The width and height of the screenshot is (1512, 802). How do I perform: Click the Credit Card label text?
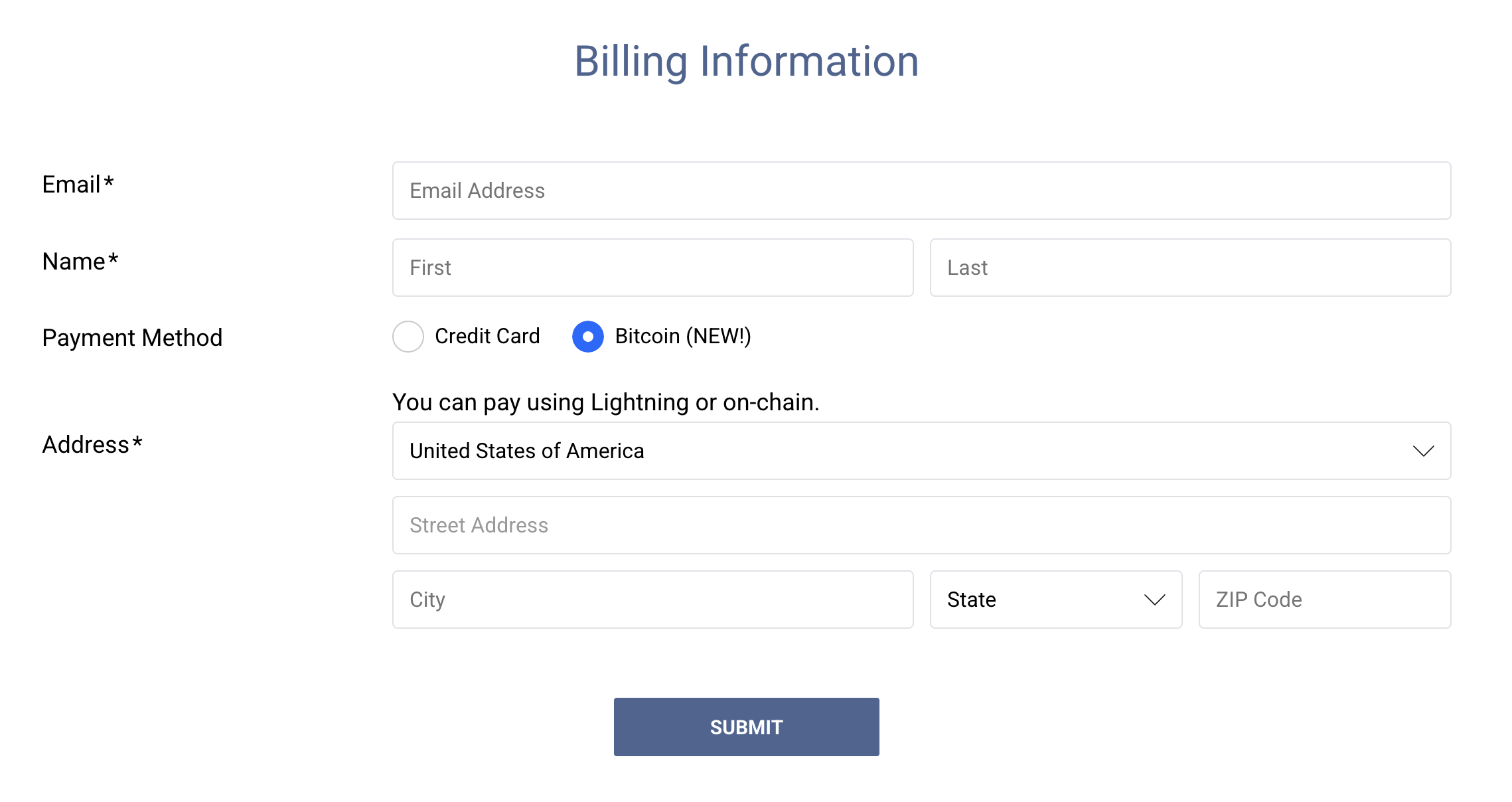pos(487,337)
